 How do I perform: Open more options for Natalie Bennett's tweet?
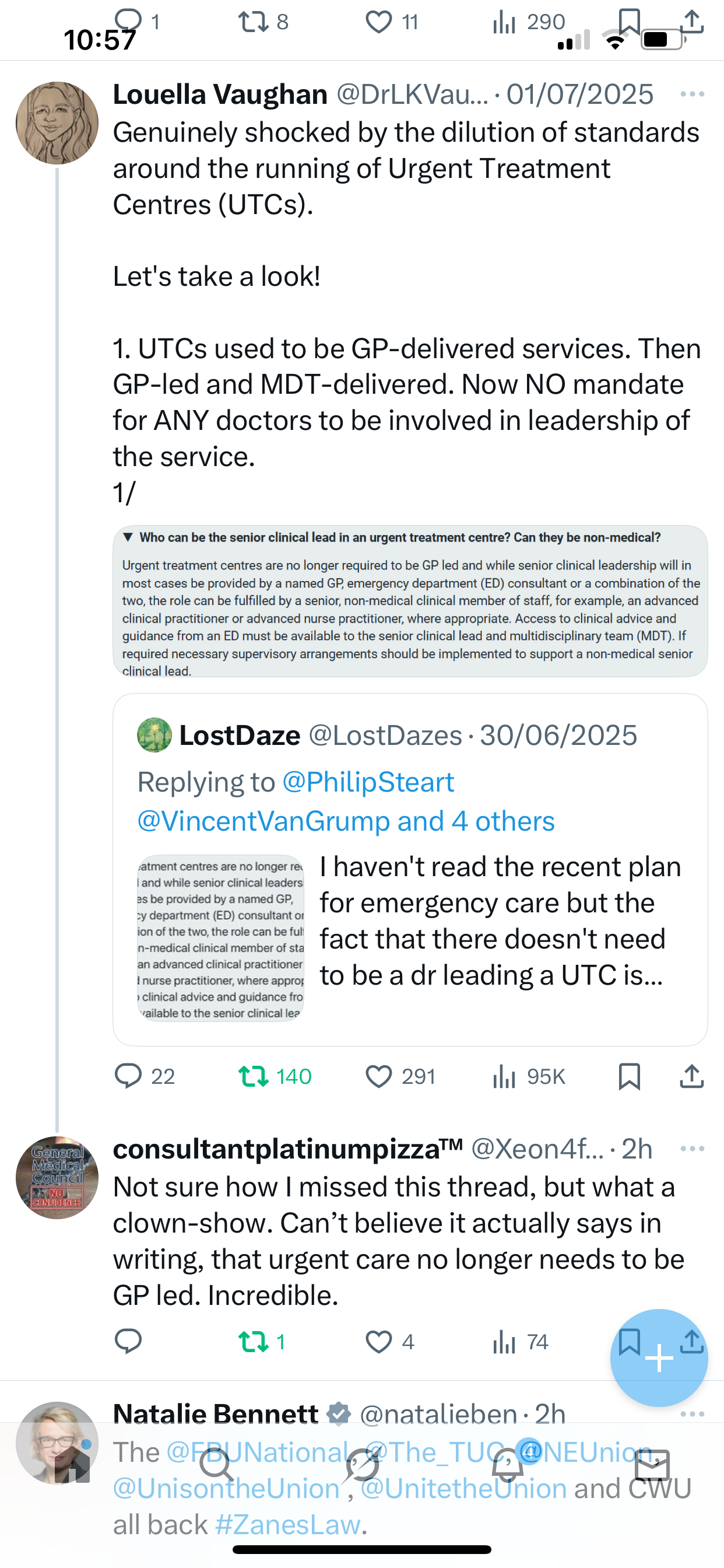click(692, 1413)
